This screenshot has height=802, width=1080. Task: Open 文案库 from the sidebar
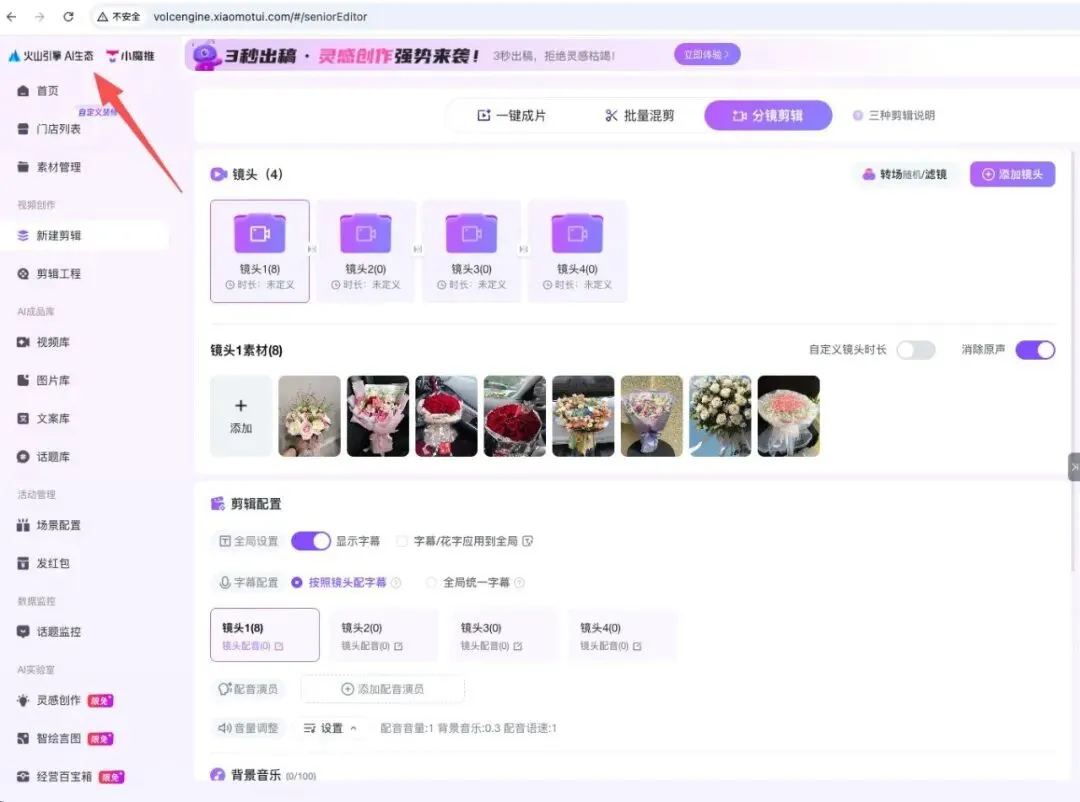tap(47, 418)
